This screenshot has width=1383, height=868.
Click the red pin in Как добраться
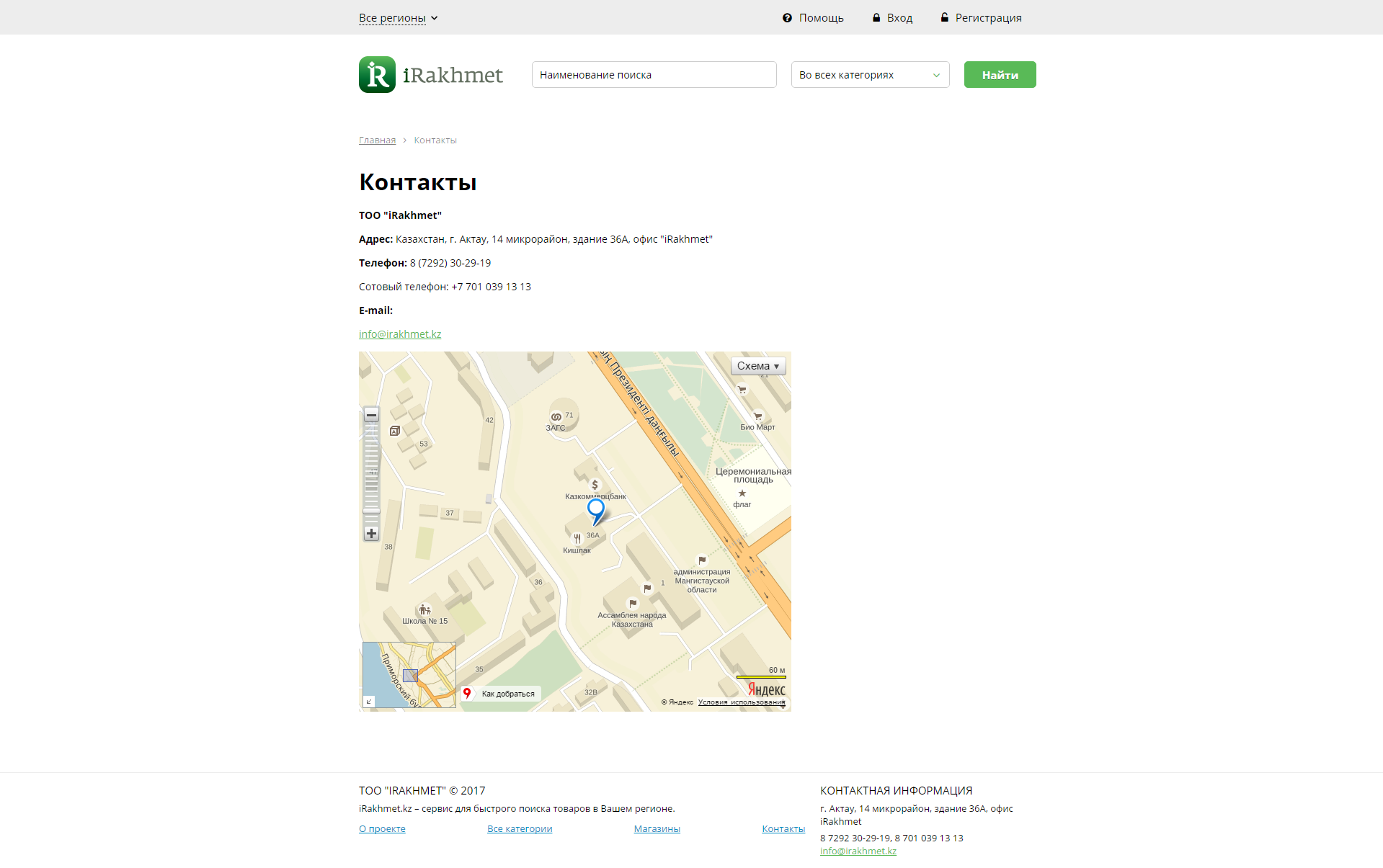[467, 693]
